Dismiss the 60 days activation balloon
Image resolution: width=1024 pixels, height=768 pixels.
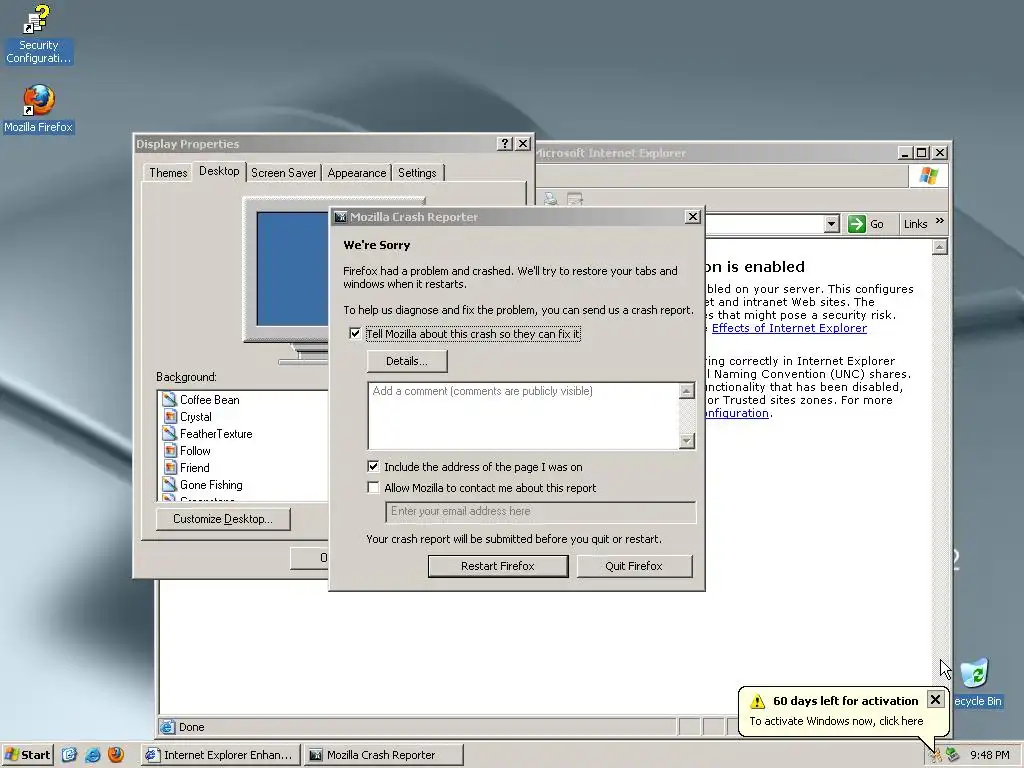coord(935,699)
